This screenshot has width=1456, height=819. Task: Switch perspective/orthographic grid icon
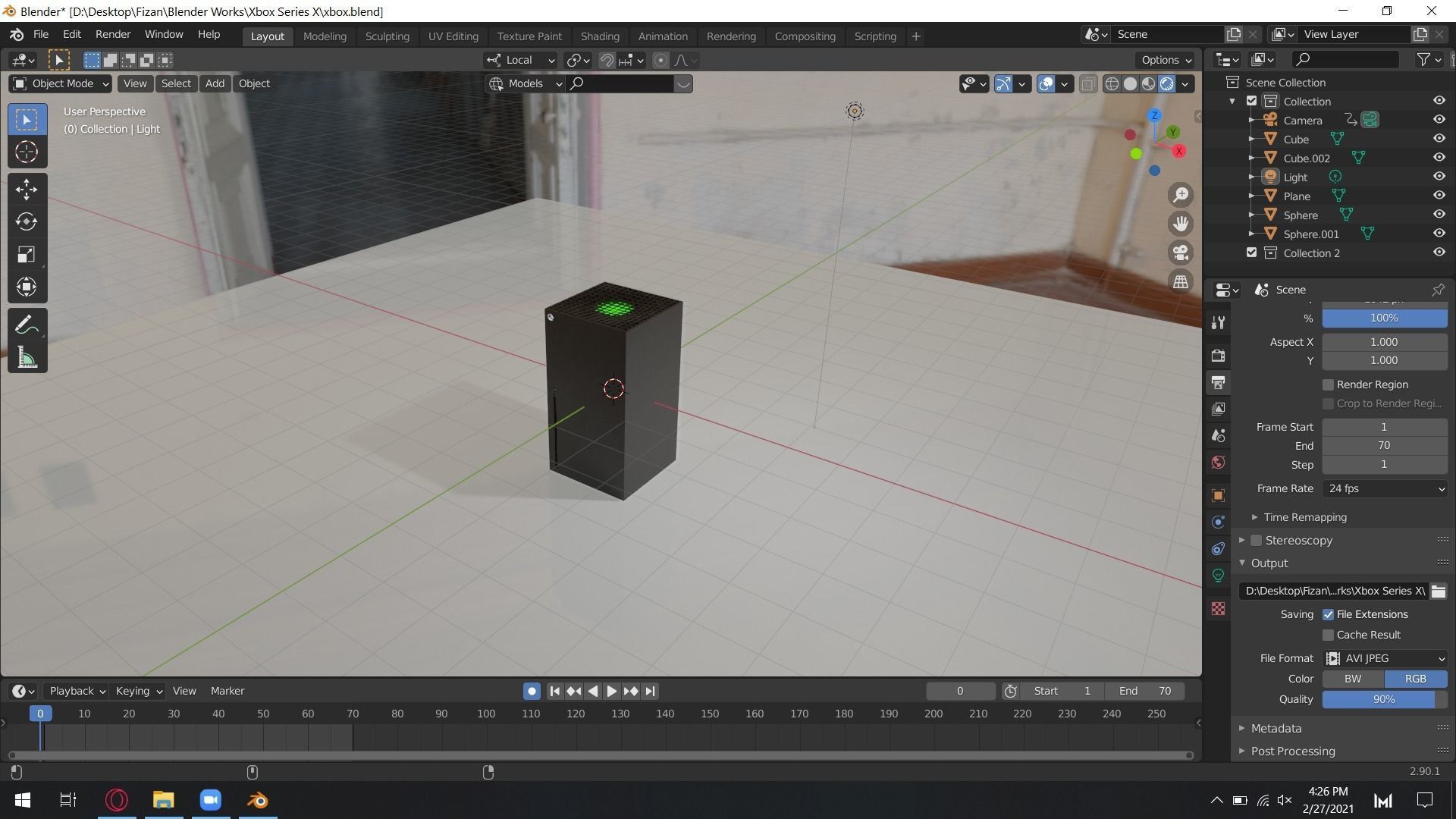[x=1181, y=281]
